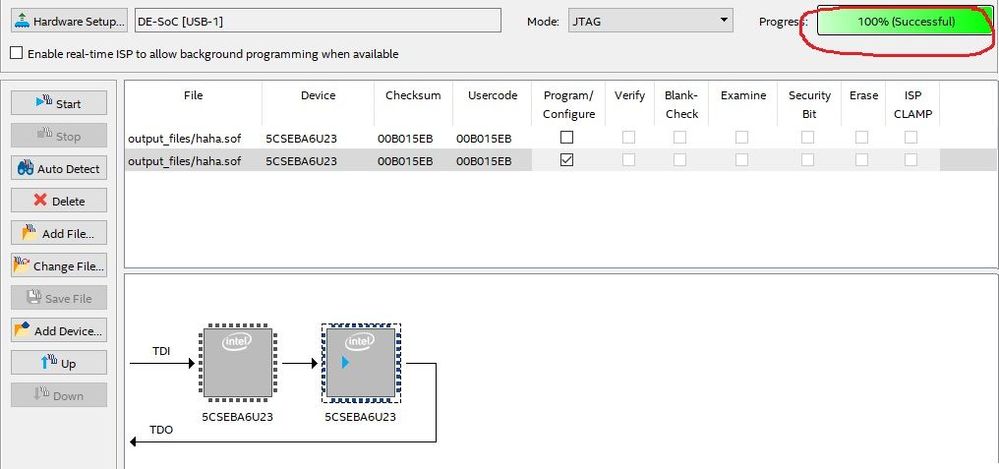The image size is (999, 469).
Task: Check Program/Configure for first haha.sof row
Action: coord(567,137)
